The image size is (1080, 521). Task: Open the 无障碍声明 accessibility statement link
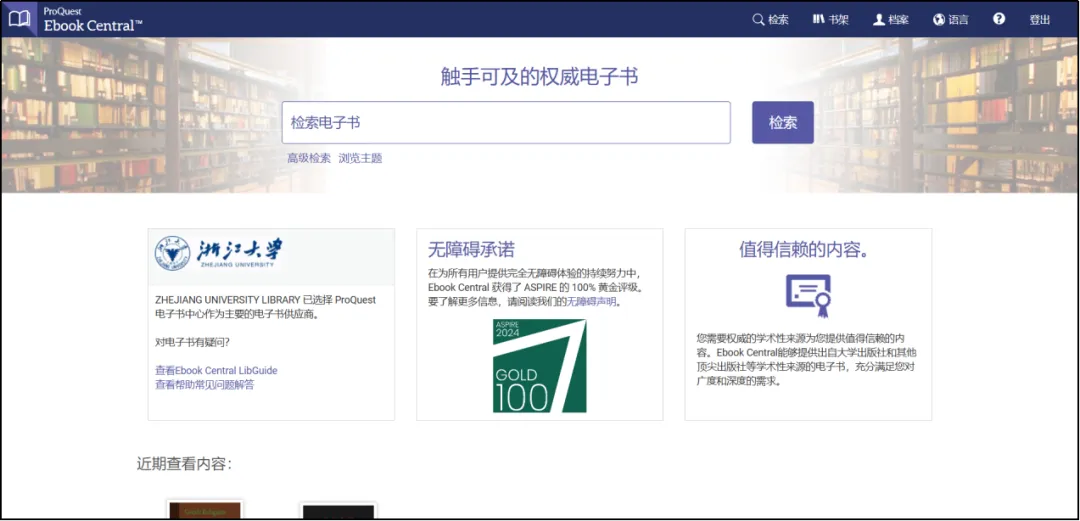tap(591, 301)
